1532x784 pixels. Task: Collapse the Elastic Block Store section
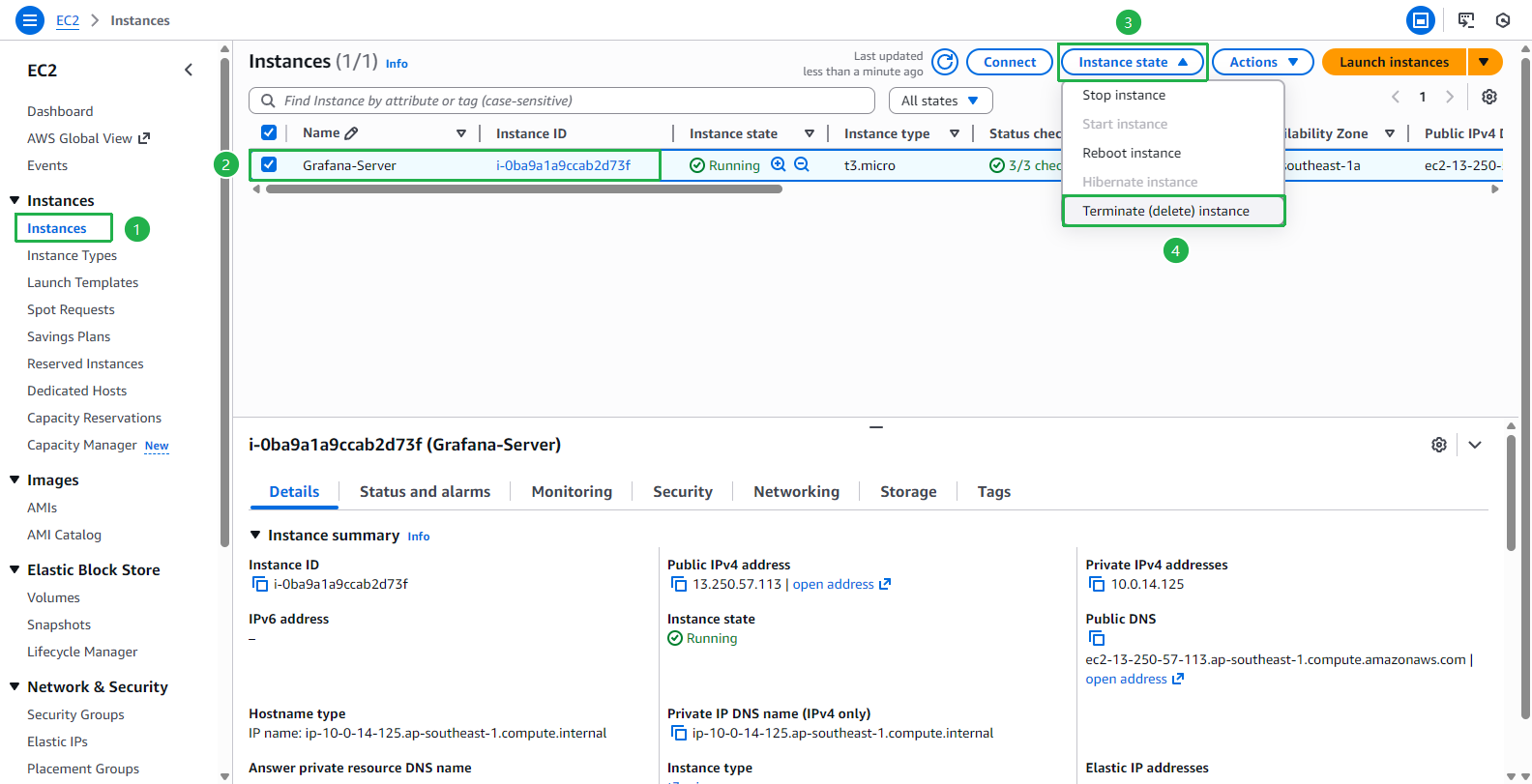tap(15, 569)
